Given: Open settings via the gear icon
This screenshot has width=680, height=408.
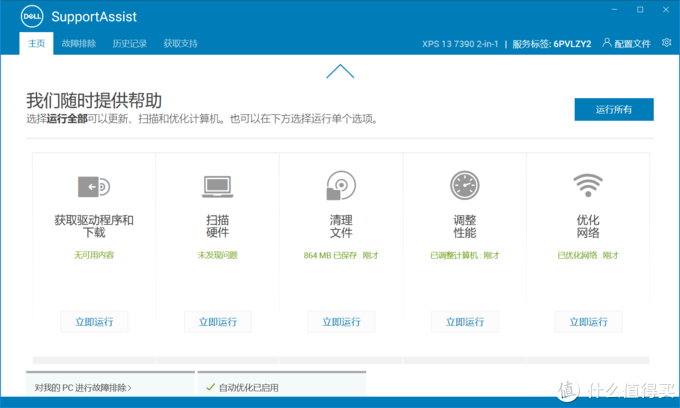Looking at the screenshot, I should pyautogui.click(x=666, y=43).
